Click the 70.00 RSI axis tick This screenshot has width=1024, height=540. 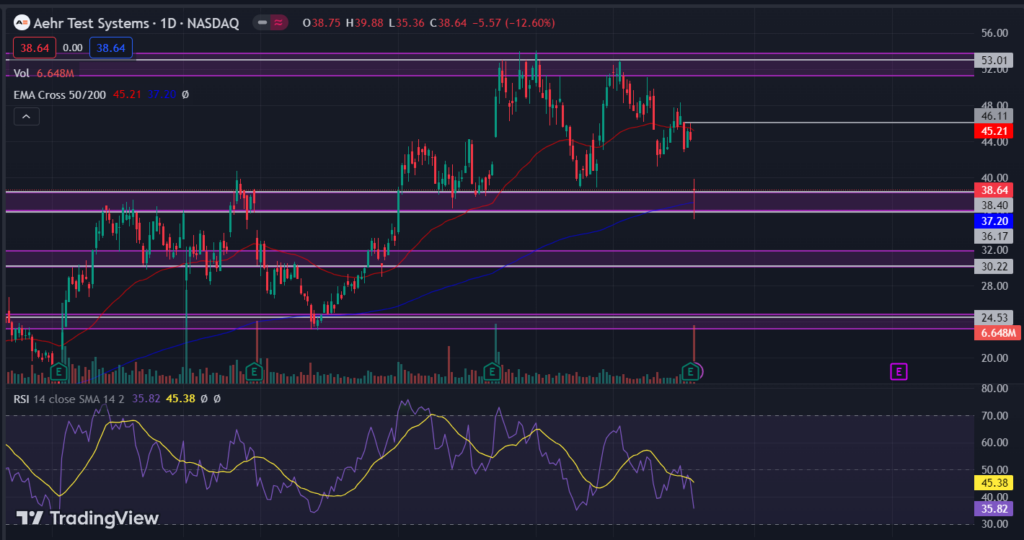(994, 415)
